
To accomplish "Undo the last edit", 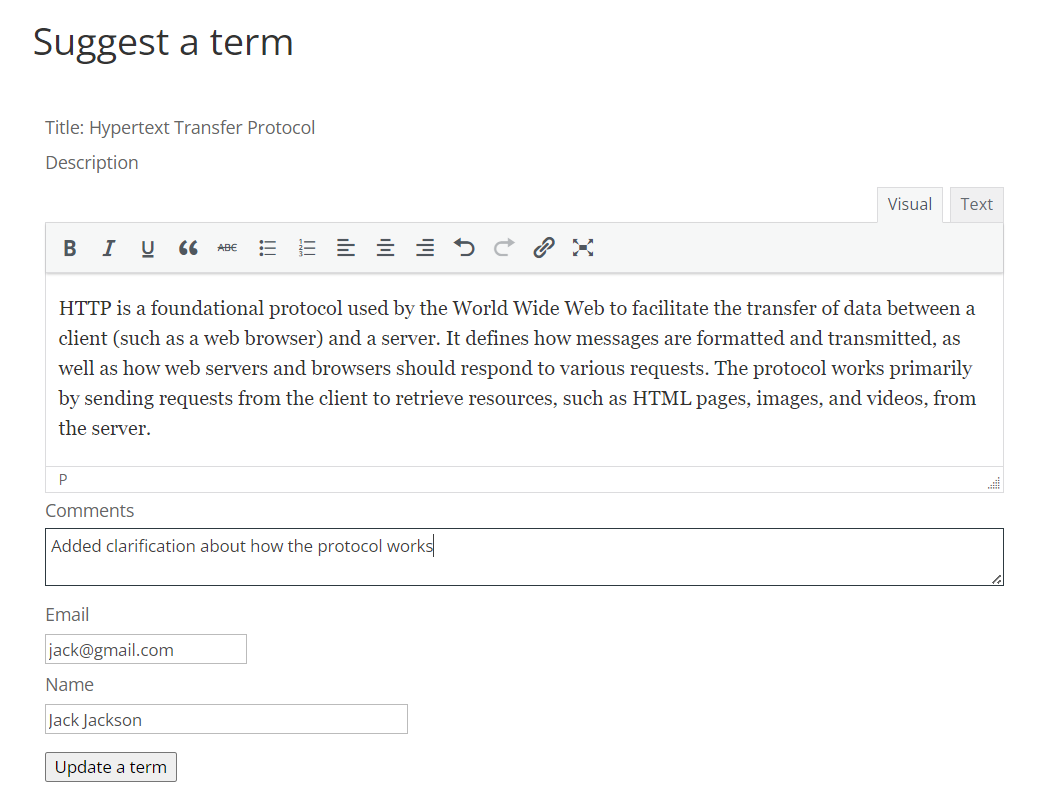I will 464,248.
